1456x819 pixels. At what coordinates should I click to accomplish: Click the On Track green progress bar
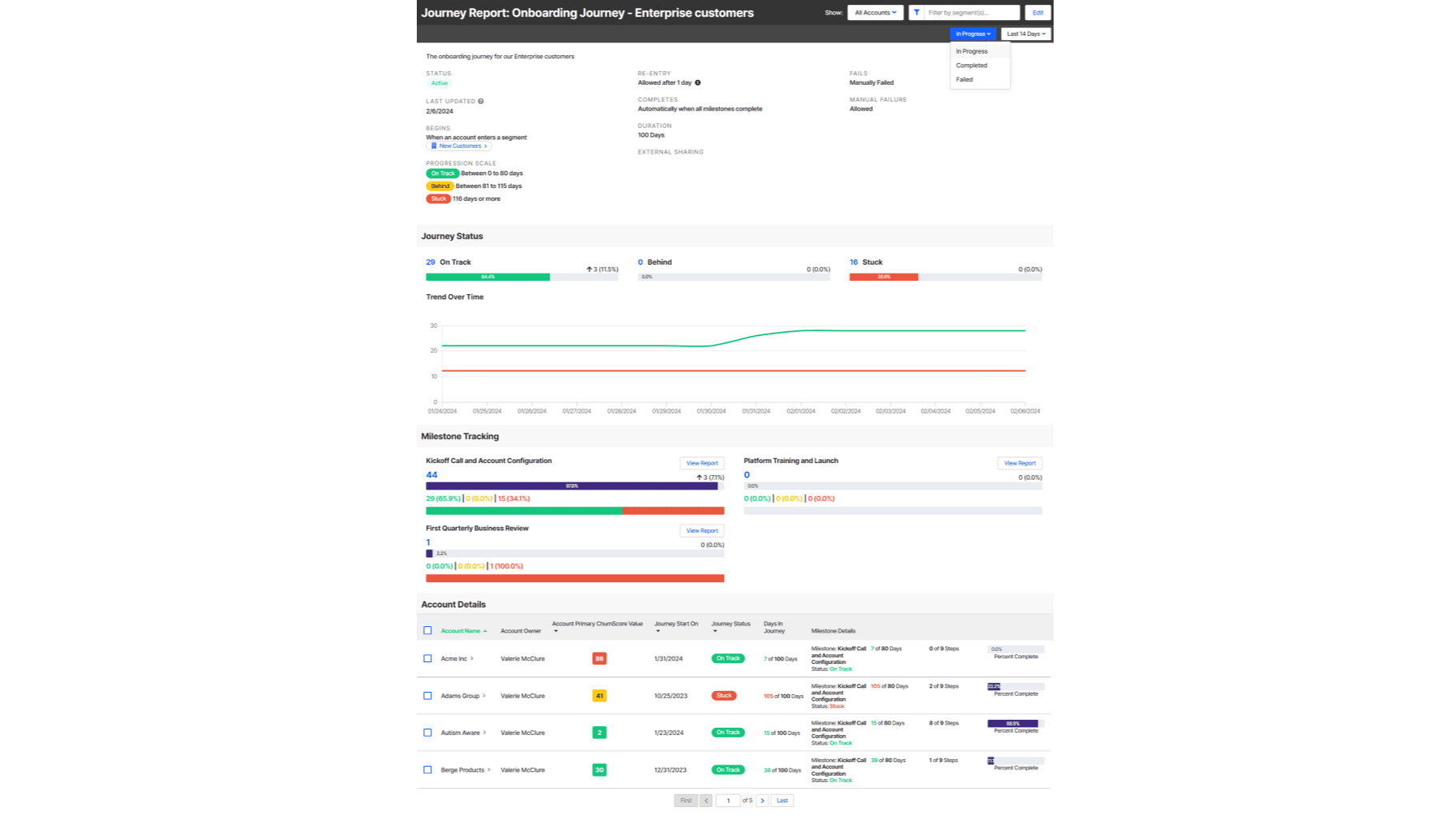coord(487,277)
